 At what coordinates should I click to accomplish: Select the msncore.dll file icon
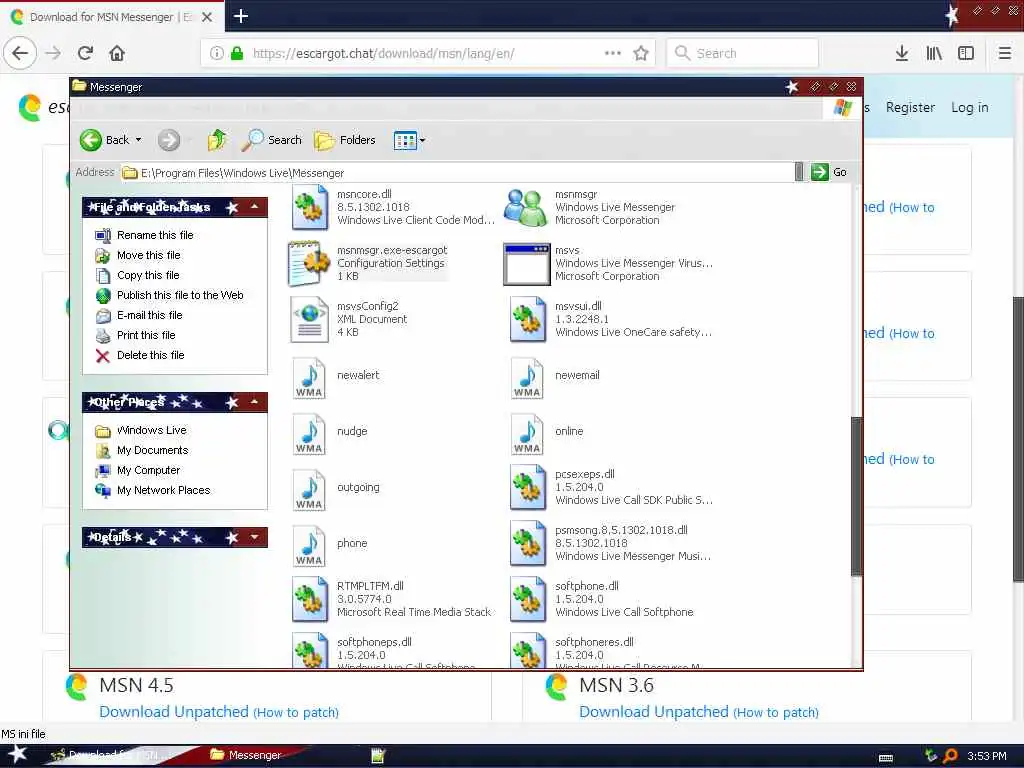[310, 207]
